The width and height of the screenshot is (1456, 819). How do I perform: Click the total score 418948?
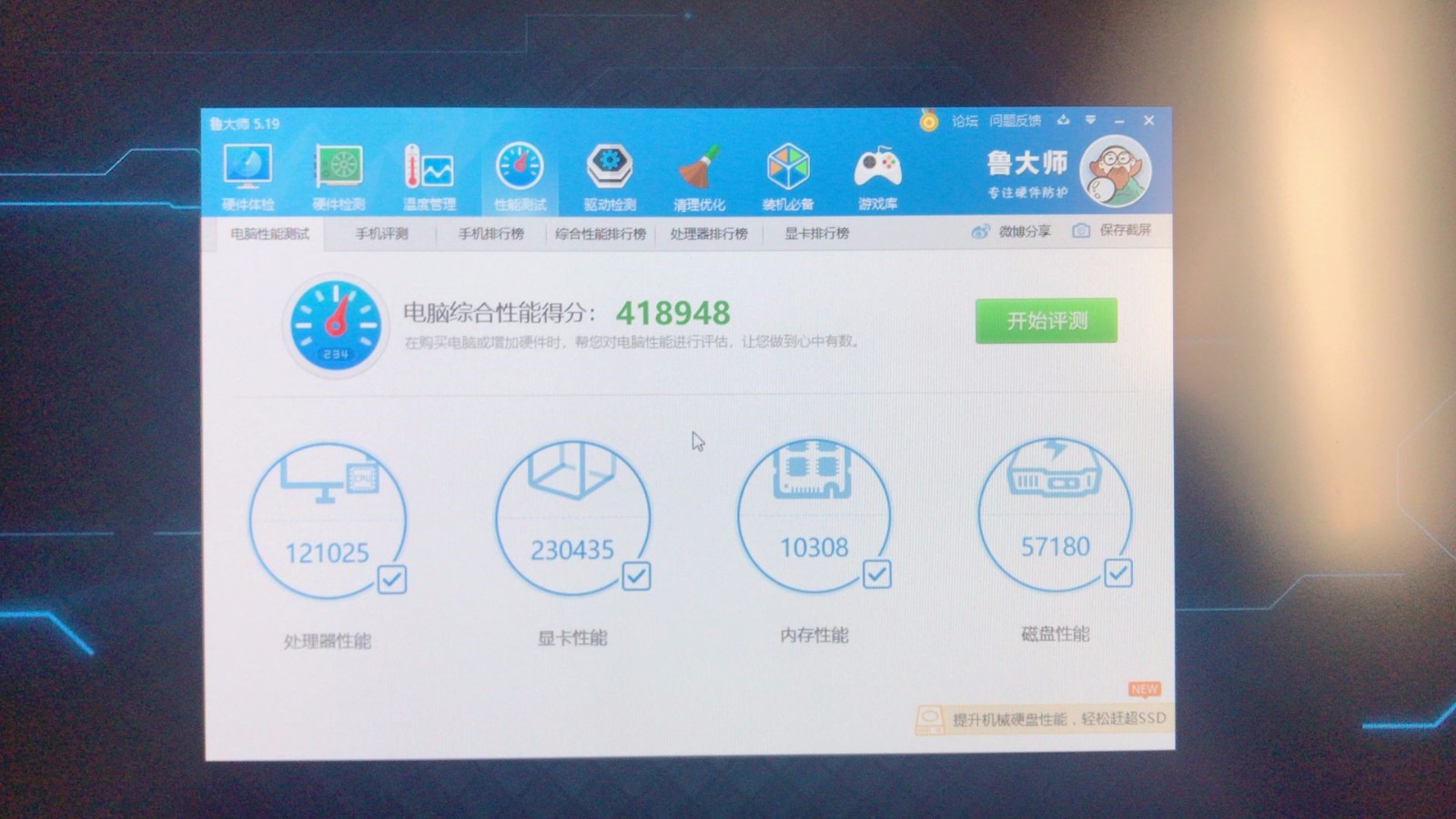(672, 313)
